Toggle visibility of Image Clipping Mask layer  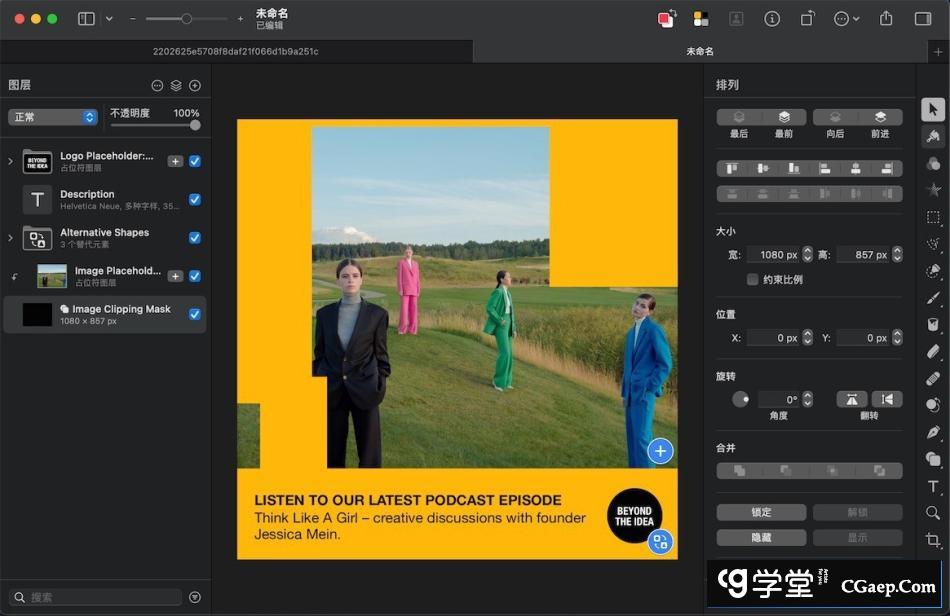195,314
